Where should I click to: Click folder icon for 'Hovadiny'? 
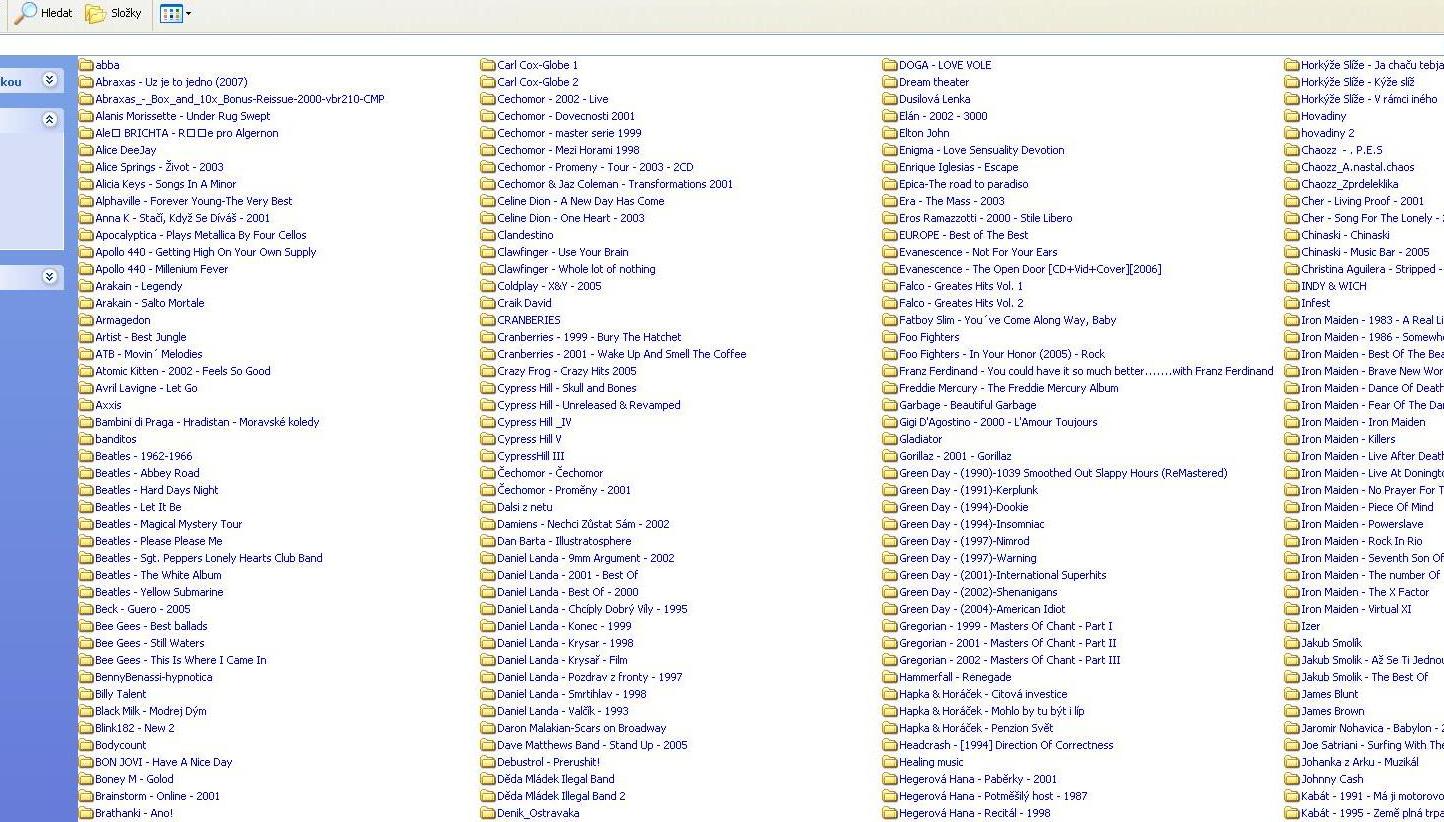[x=1292, y=116]
